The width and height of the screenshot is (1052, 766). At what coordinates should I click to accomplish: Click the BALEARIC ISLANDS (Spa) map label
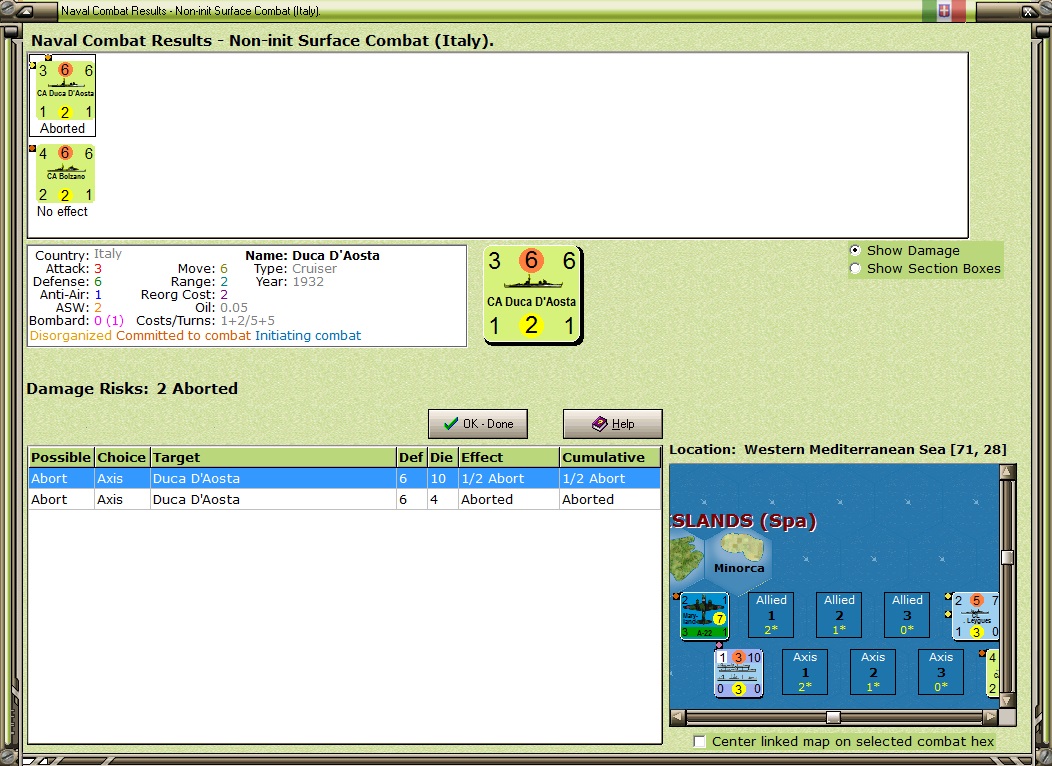(743, 521)
